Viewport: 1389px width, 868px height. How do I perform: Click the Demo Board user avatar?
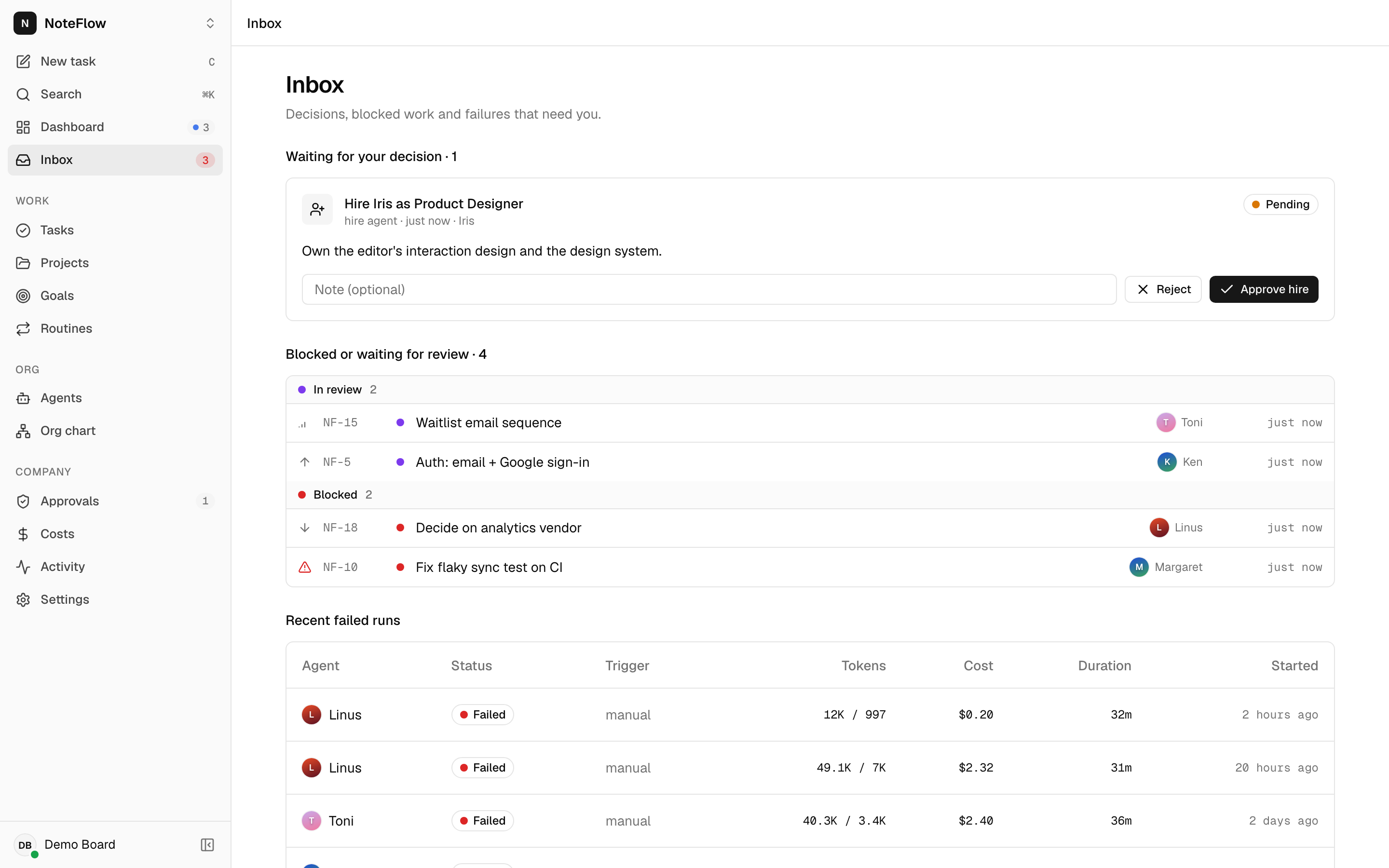[25, 844]
